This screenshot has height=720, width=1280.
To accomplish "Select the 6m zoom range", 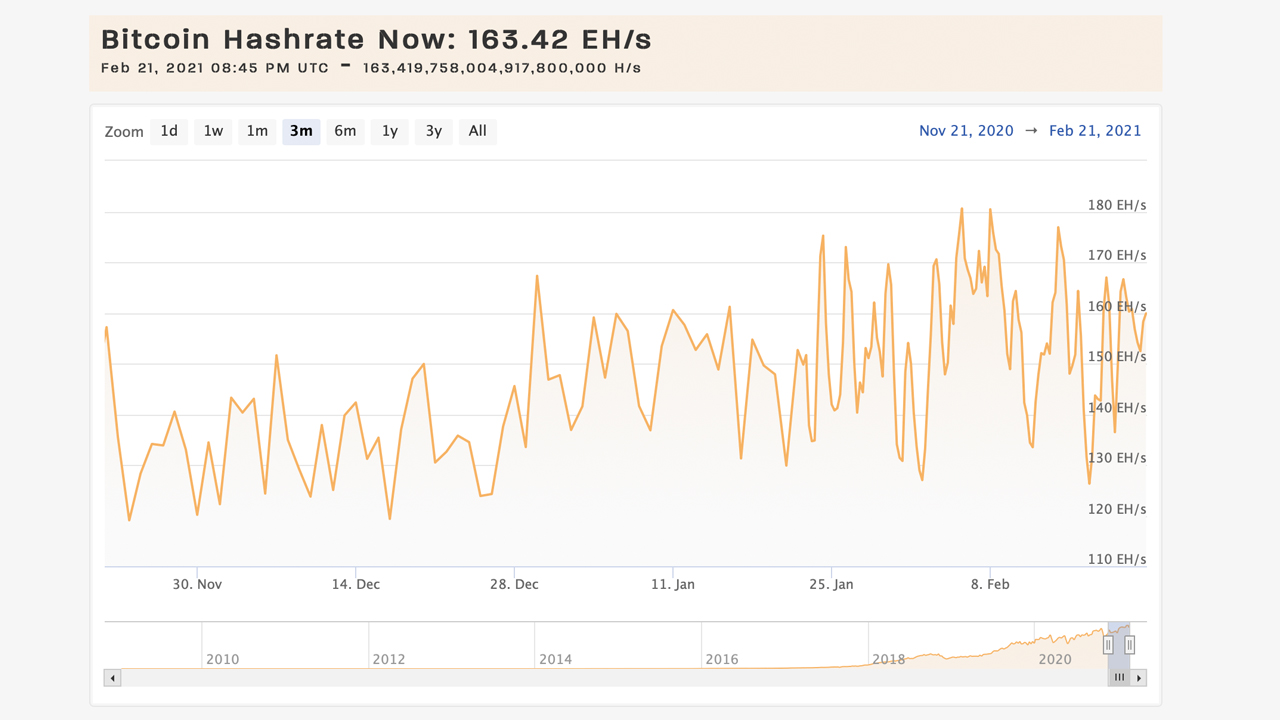I will [345, 131].
